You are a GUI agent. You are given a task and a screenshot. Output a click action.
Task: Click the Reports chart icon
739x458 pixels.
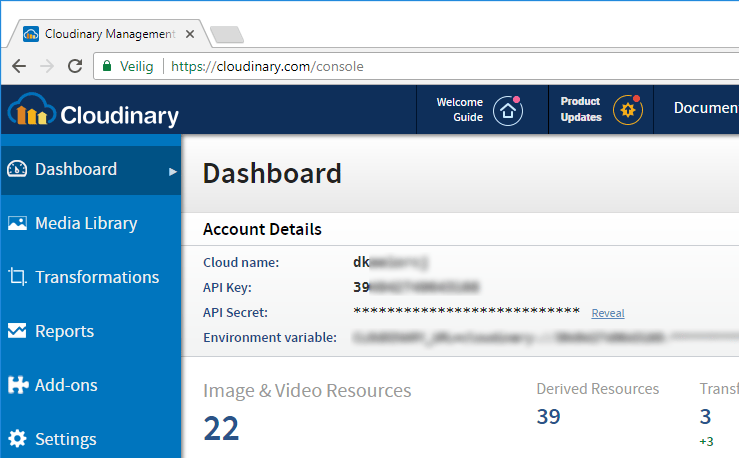point(17,331)
